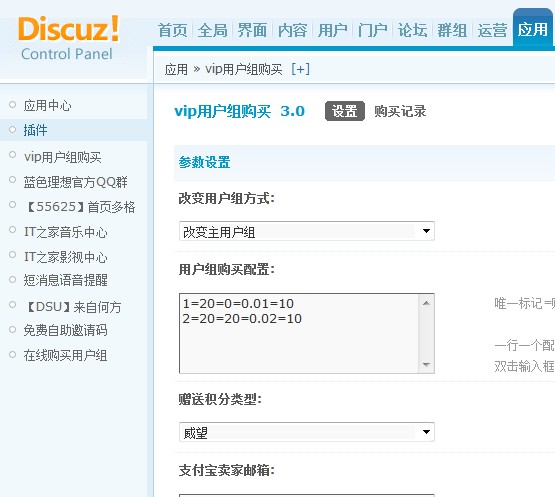555x497 pixels.
Task: Open 购买记录 tab
Action: 400,111
